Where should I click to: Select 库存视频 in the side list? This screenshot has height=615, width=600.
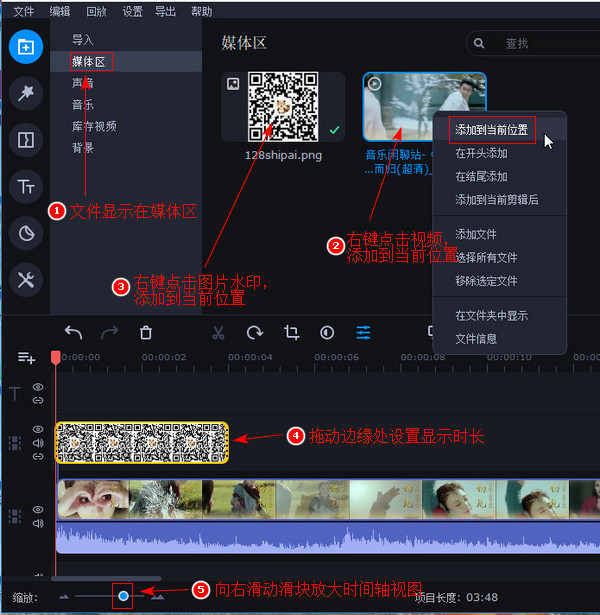94,126
